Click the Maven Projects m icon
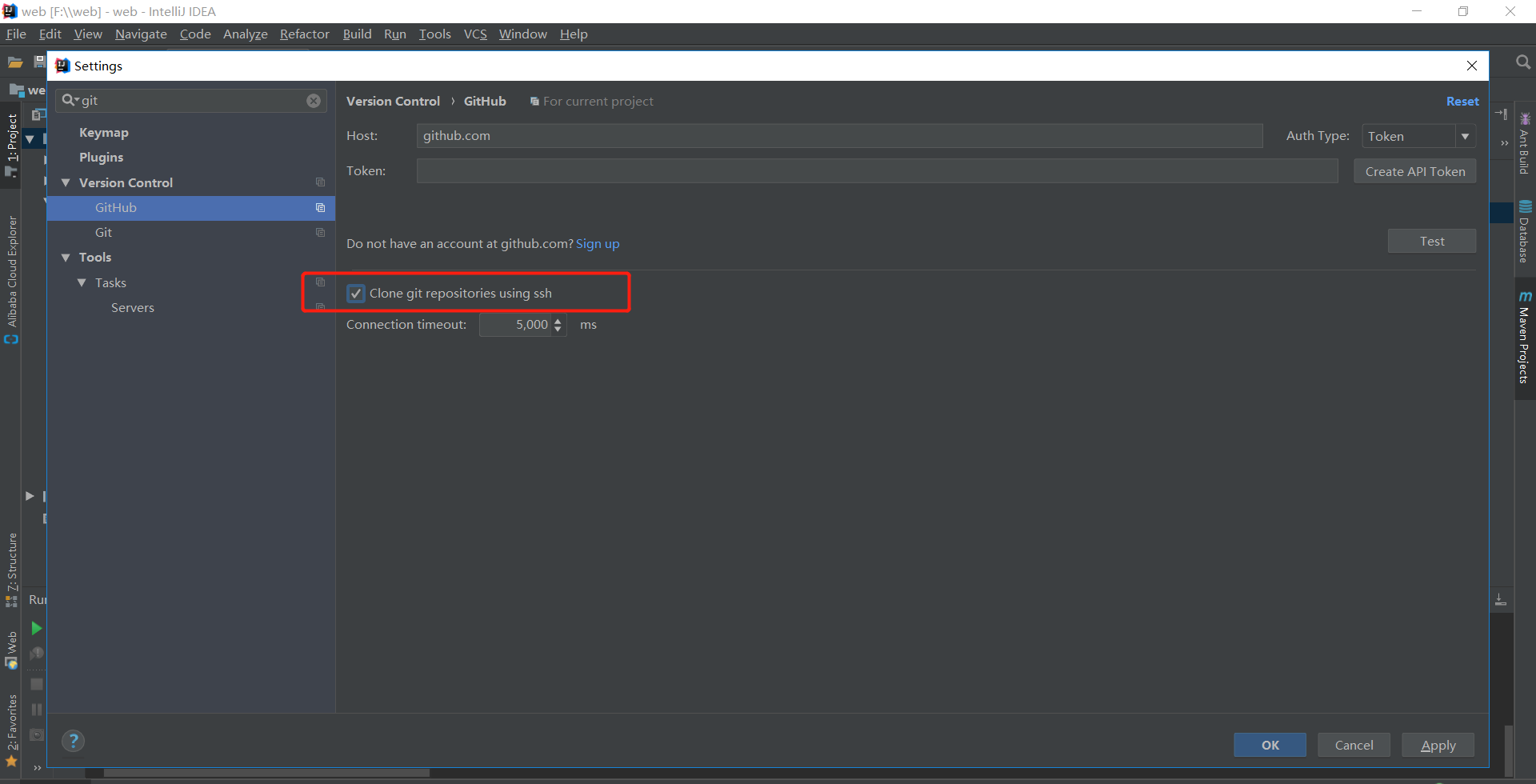The height and width of the screenshot is (784, 1536). [1525, 296]
